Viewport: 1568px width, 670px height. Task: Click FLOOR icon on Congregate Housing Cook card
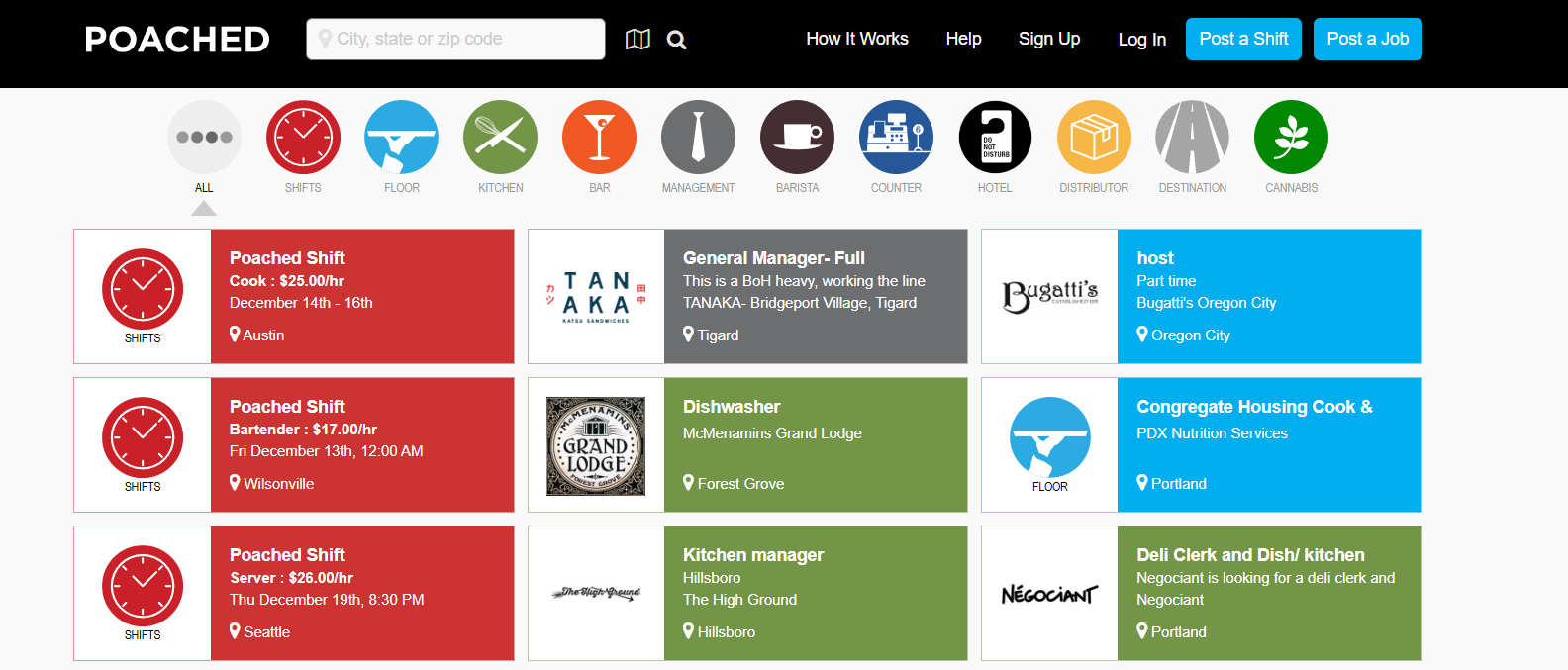(1050, 437)
